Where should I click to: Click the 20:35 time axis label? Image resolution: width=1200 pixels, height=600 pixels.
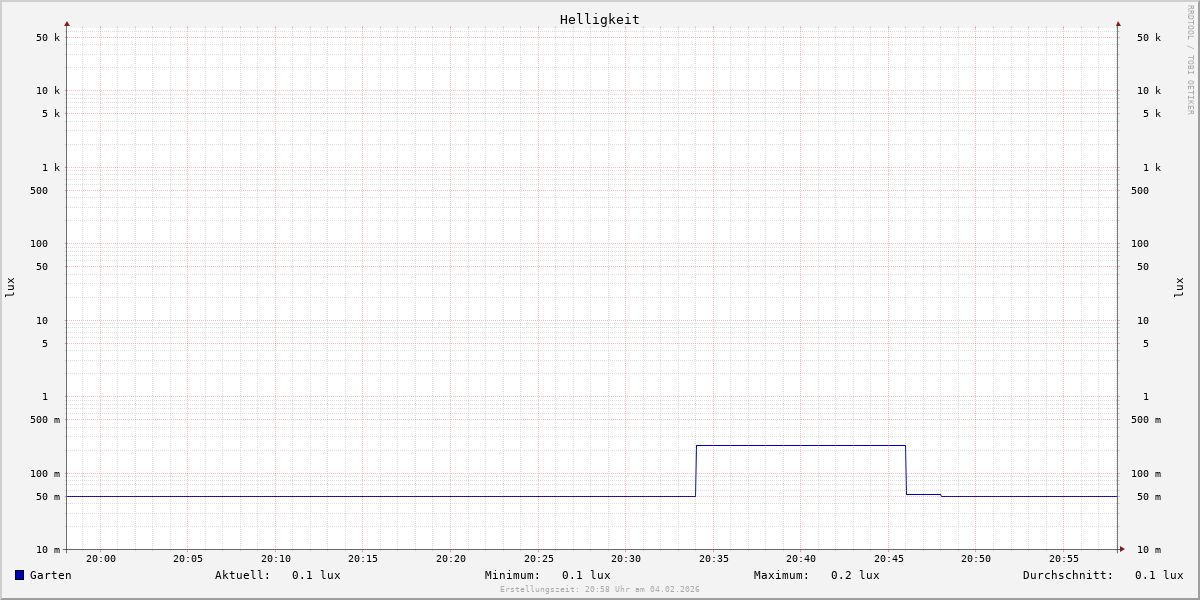point(714,559)
